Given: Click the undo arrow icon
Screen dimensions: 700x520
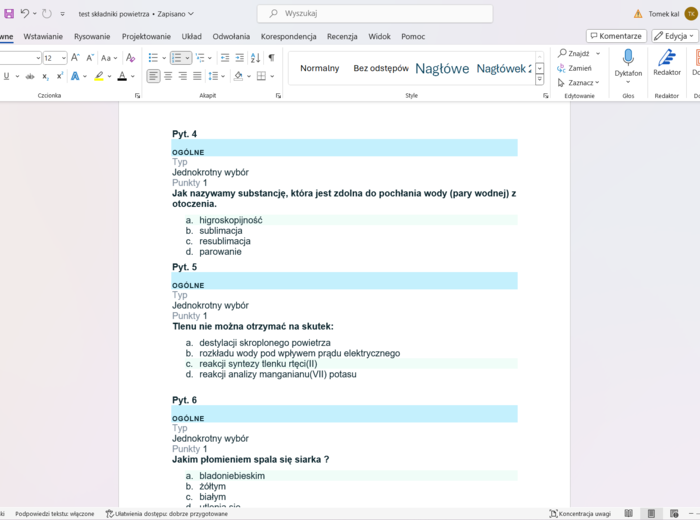Looking at the screenshot, I should [26, 14].
